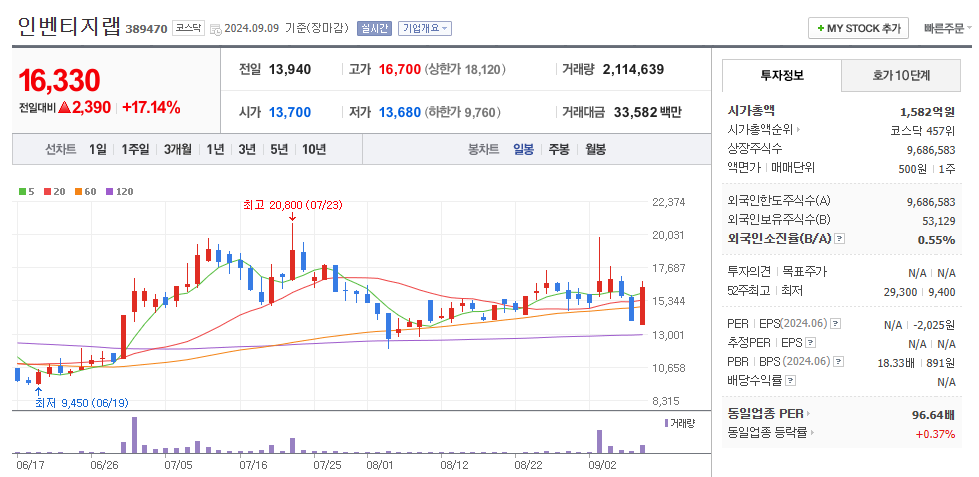The image size is (979, 477).
Task: Select the 5년 line chart period
Action: coord(278,150)
